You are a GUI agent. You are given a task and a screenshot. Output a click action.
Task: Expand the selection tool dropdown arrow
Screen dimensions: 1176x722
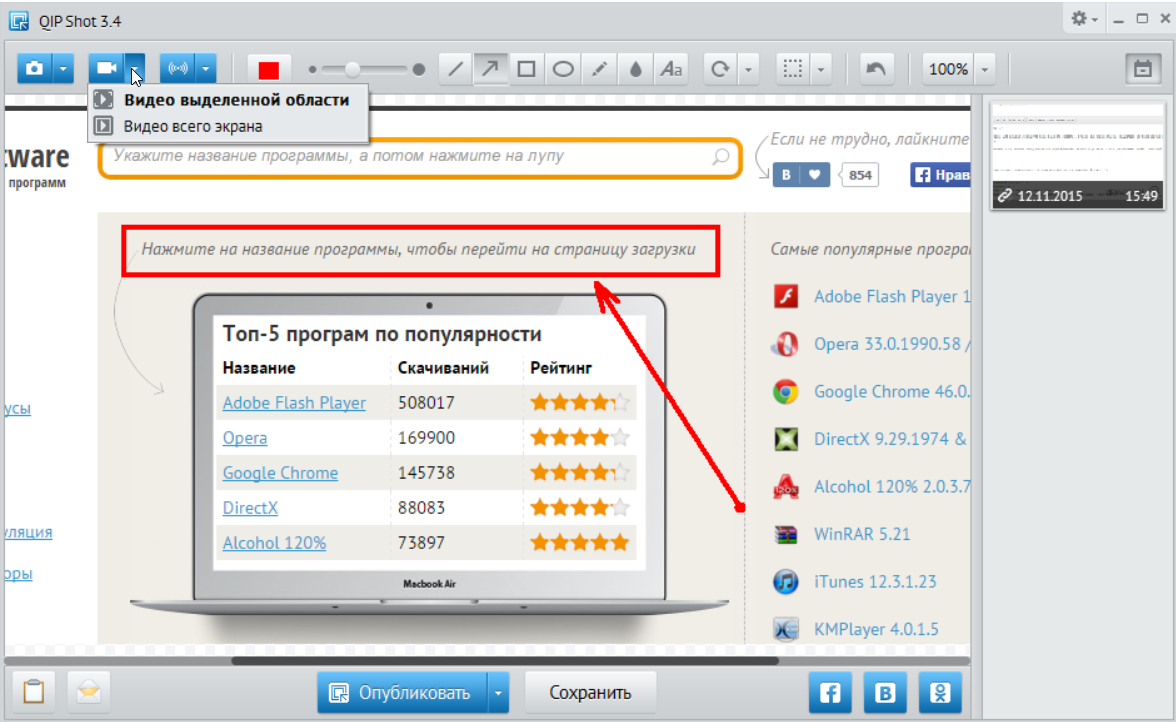coord(821,69)
